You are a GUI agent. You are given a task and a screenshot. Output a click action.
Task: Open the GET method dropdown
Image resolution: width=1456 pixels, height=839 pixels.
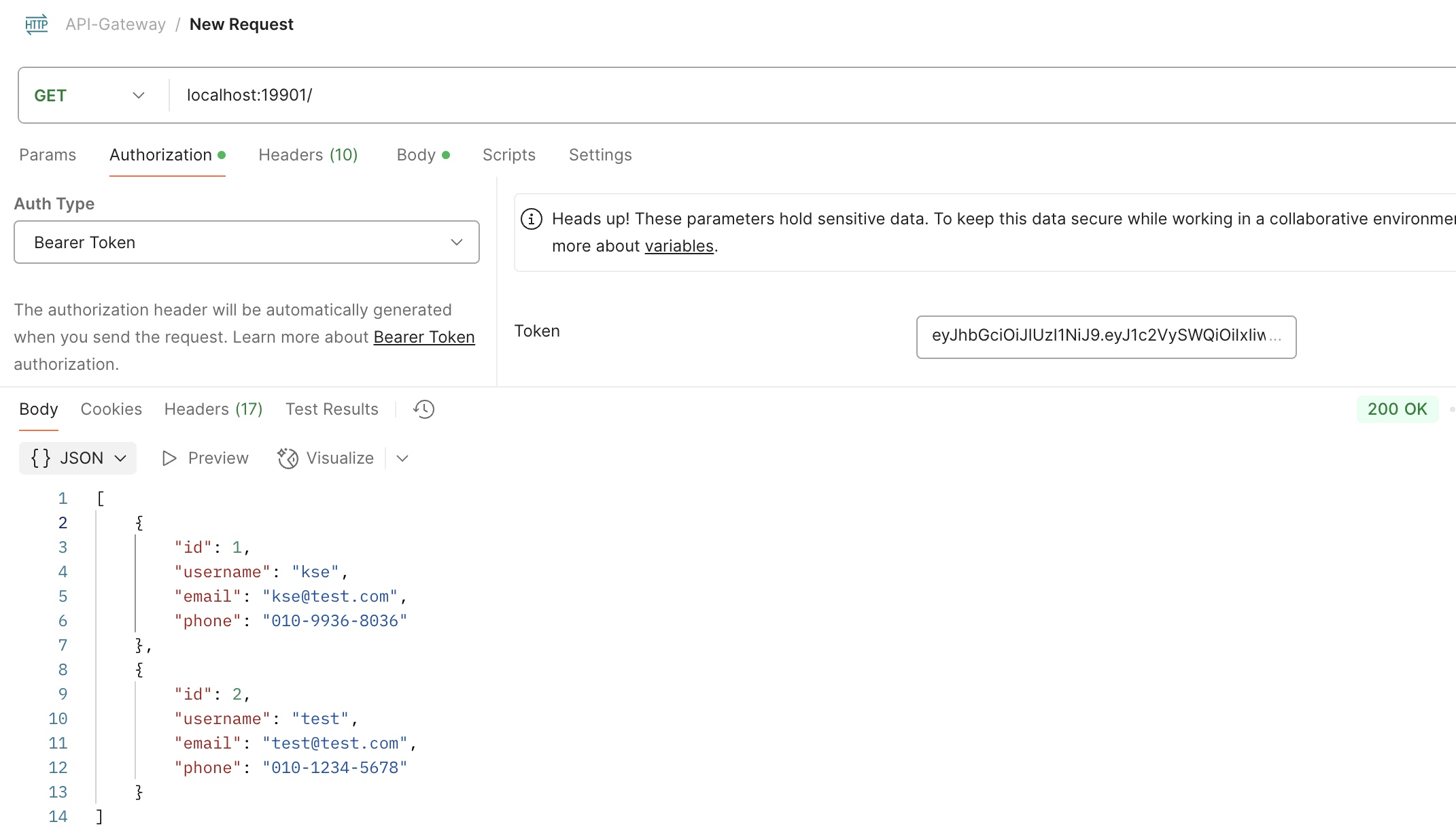tap(90, 95)
